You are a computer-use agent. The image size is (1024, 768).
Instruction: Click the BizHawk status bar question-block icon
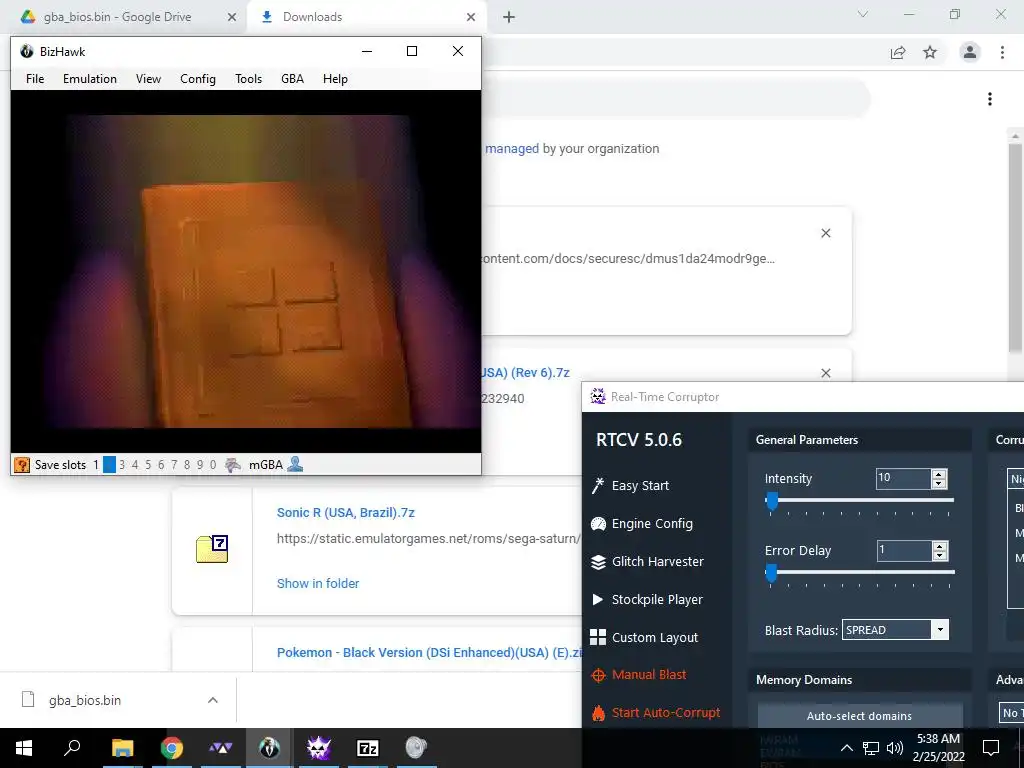point(22,465)
